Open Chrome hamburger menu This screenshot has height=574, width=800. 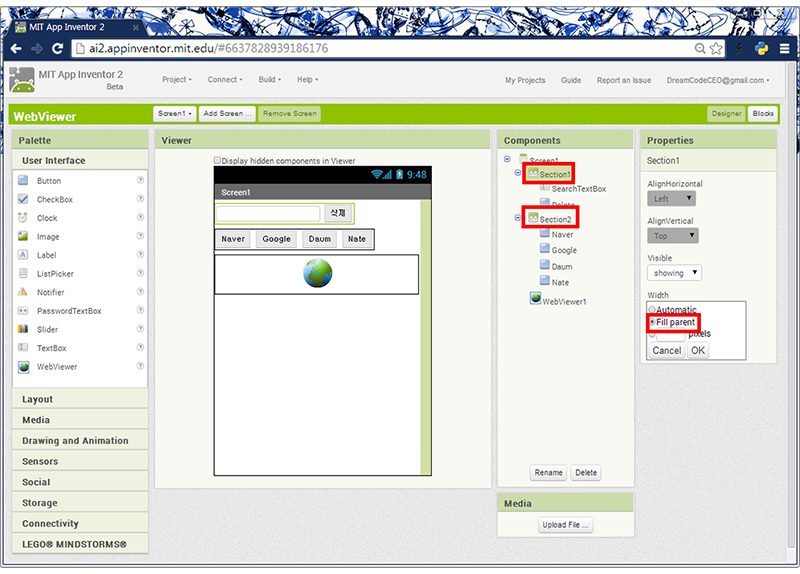(x=785, y=48)
